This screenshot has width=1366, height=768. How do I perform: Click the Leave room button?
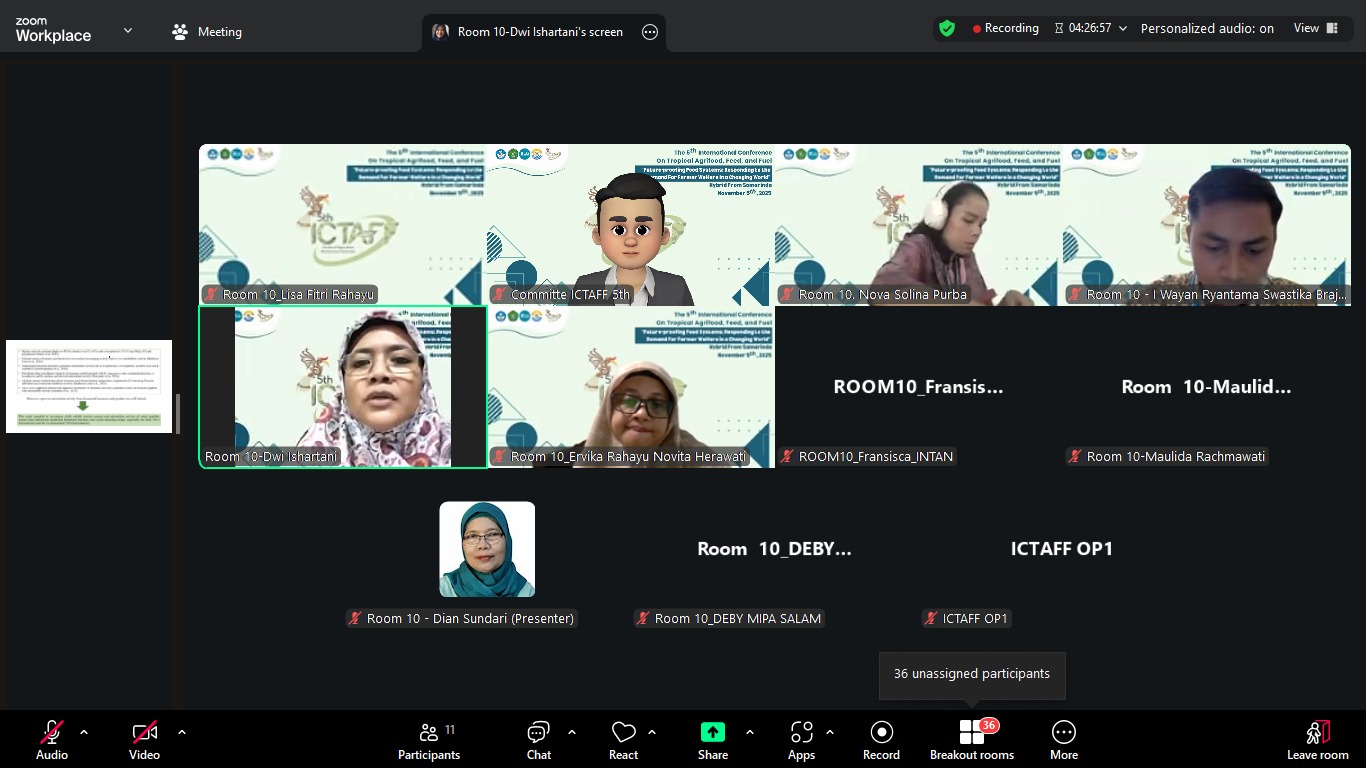[1317, 740]
